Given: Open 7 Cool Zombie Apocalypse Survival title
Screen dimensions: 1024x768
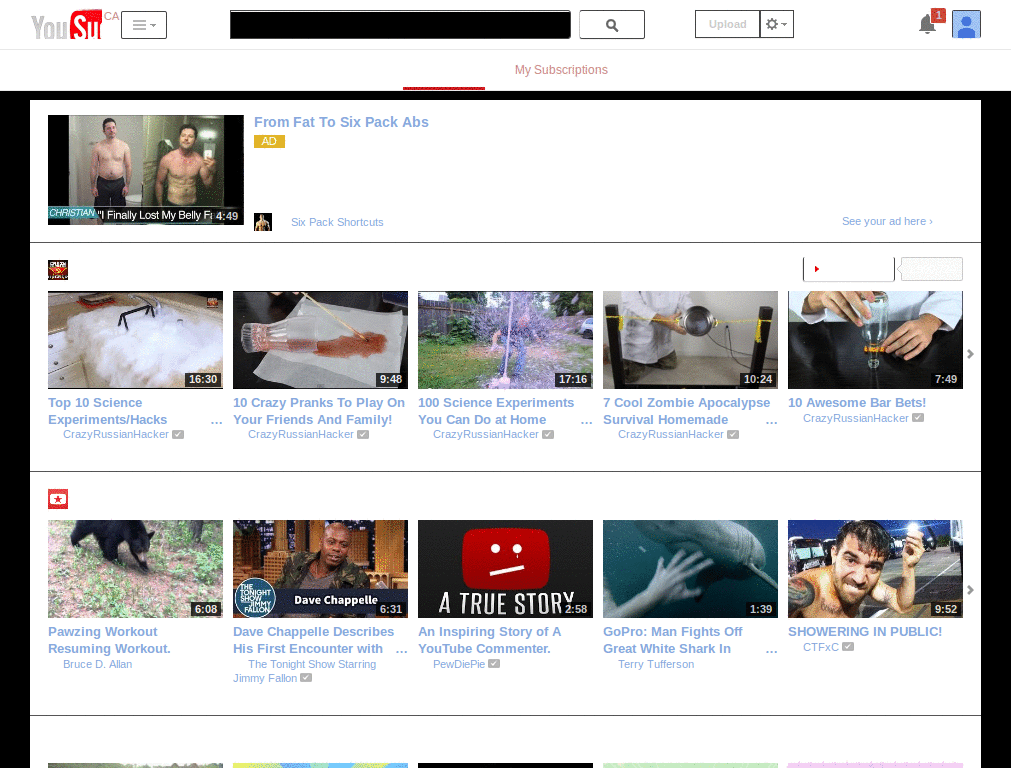Looking at the screenshot, I should pos(686,411).
